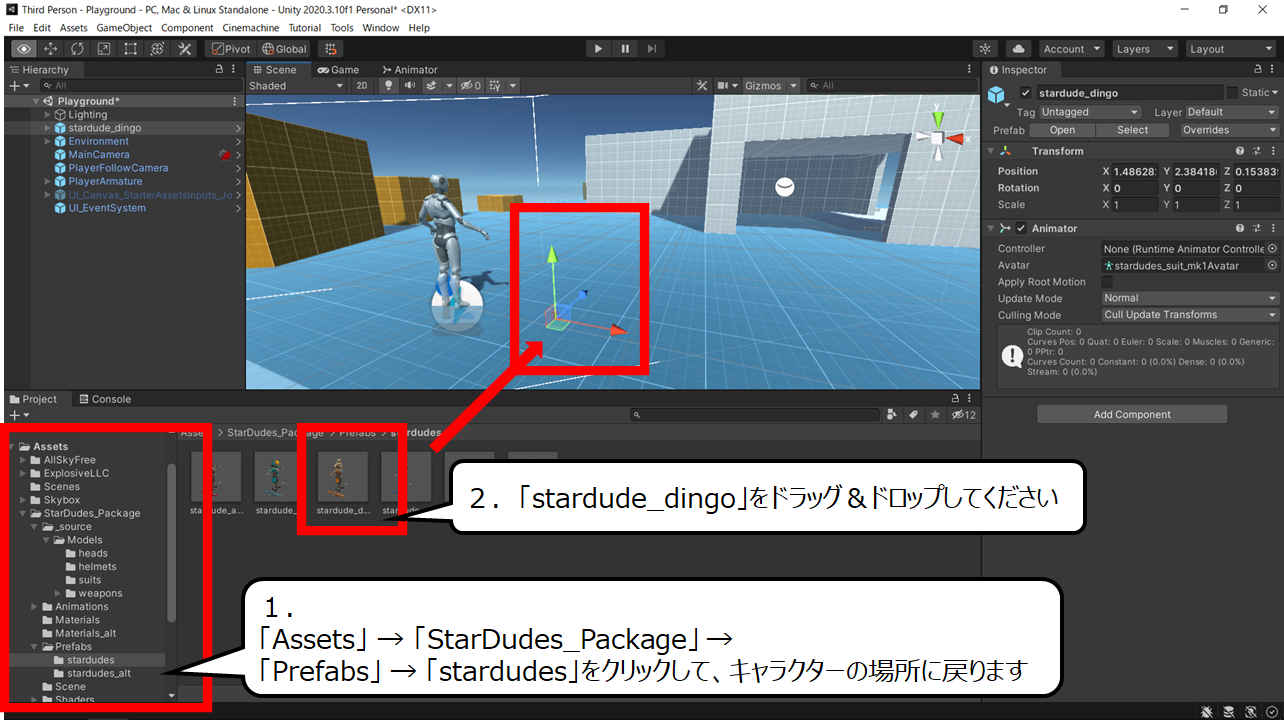Open Collab sun icon near Account
The image size is (1284, 720).
(x=986, y=49)
